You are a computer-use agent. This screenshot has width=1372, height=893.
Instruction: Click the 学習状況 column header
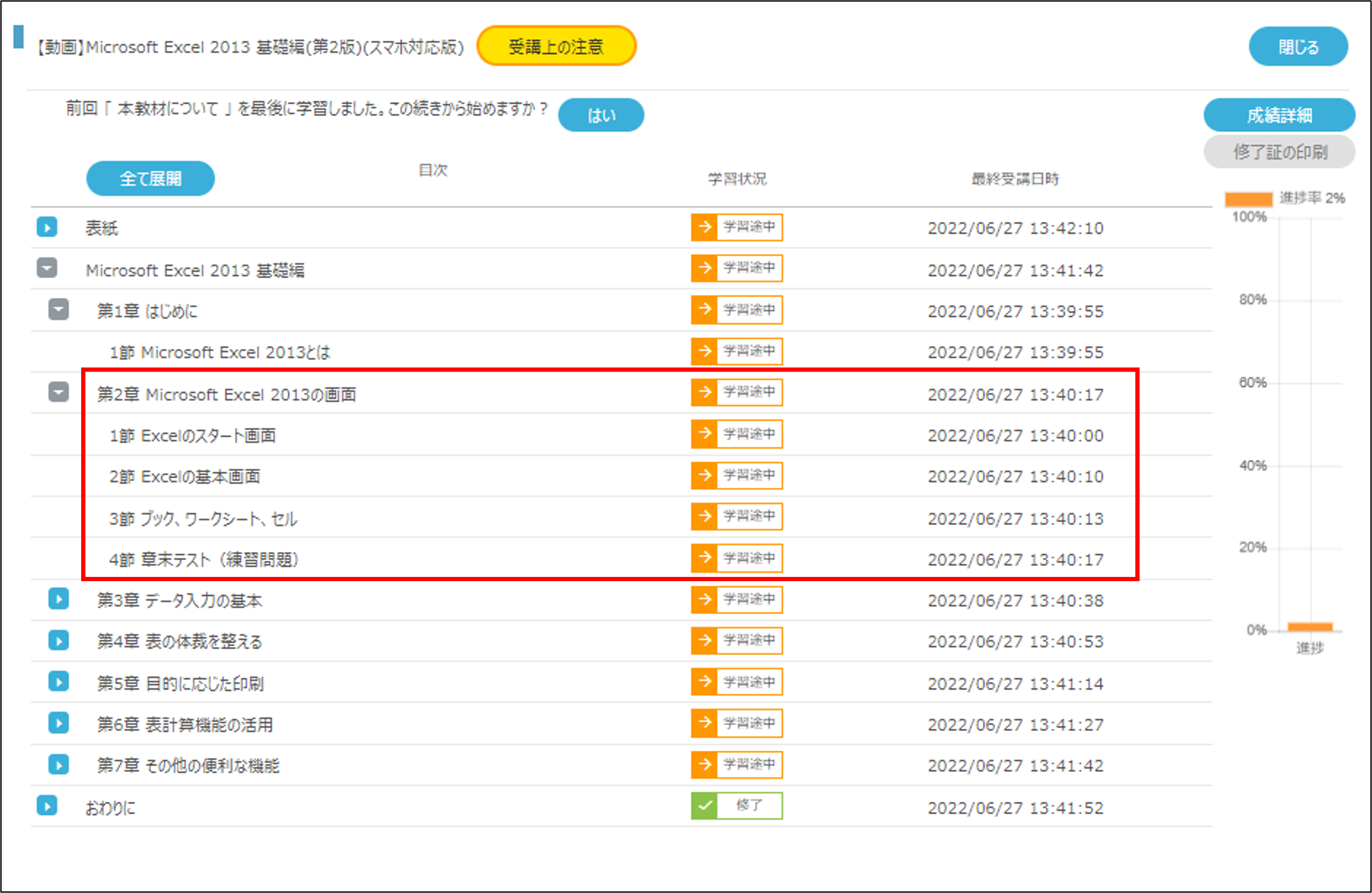[737, 179]
